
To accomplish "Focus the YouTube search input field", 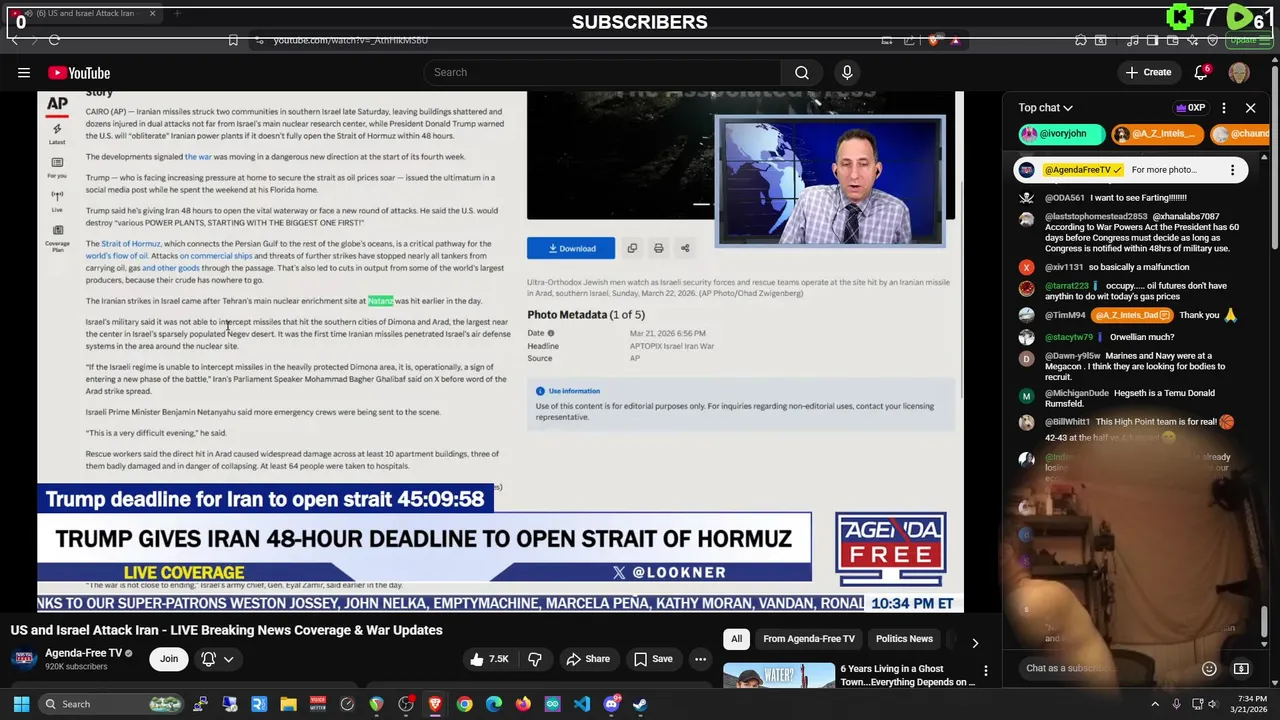I will [602, 73].
